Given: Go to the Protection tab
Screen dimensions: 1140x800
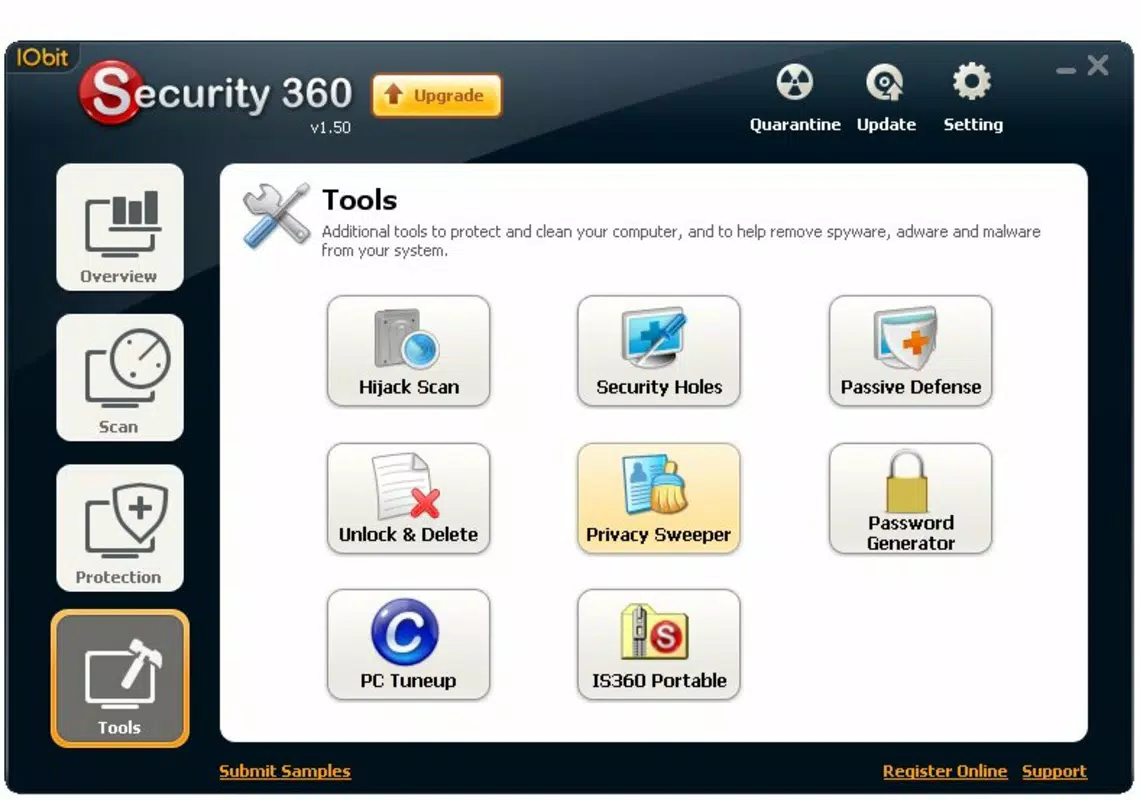Looking at the screenshot, I should coord(120,528).
